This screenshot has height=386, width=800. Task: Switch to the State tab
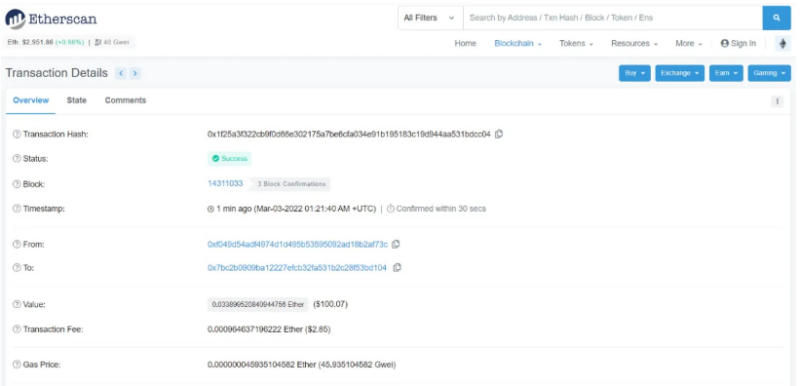pos(77,100)
